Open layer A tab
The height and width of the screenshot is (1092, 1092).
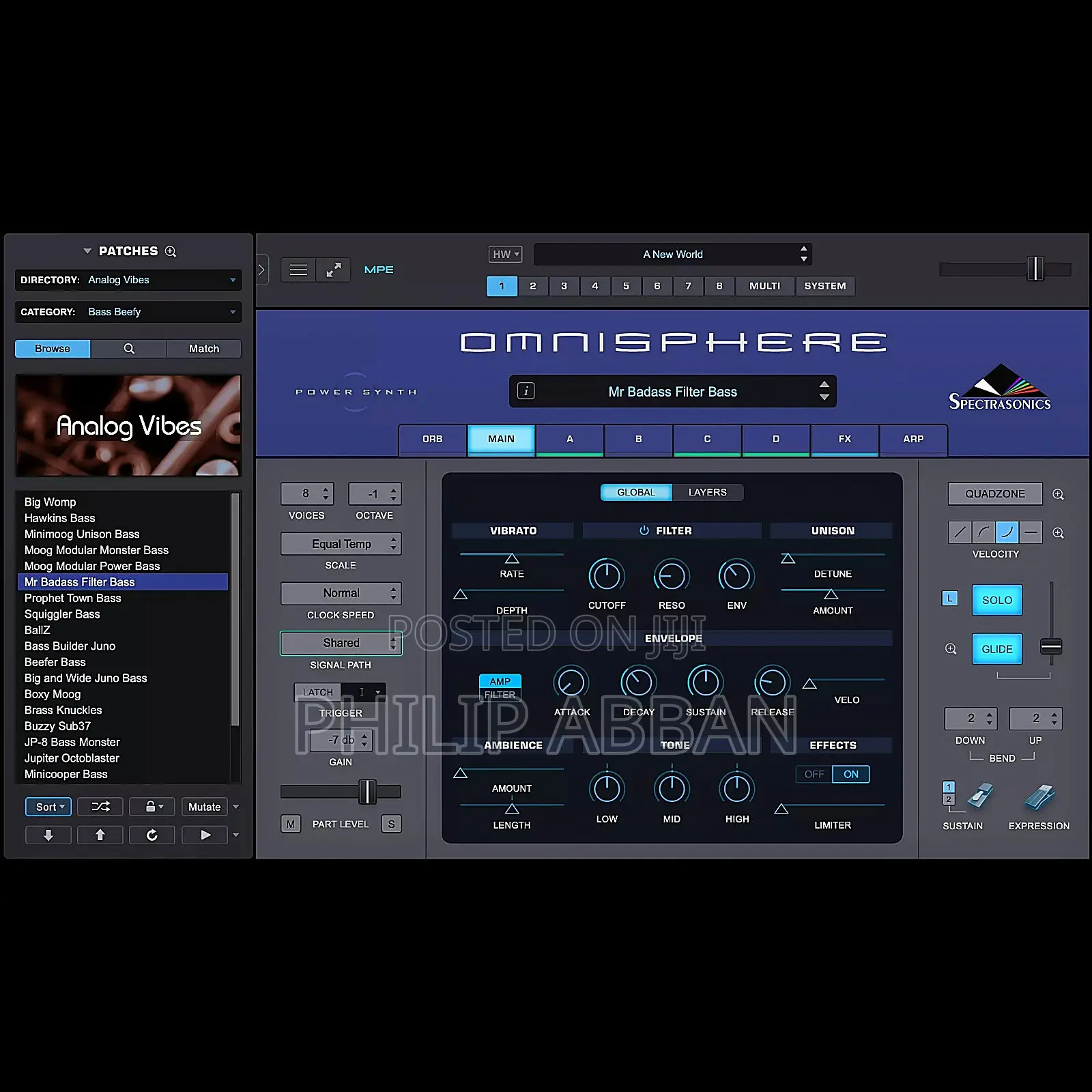tap(570, 439)
